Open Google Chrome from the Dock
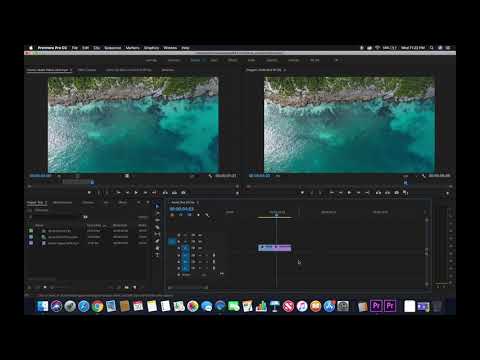Viewport: 480px width, 360px height. 97,306
